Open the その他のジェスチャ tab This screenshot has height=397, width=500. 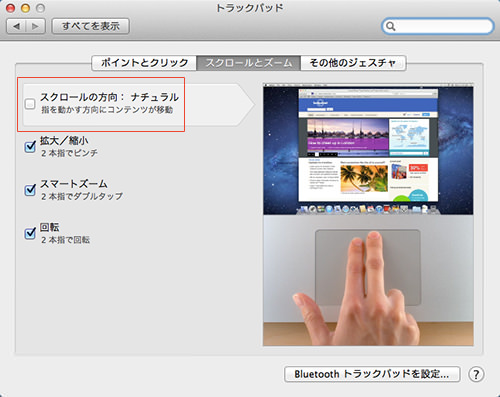point(353,63)
